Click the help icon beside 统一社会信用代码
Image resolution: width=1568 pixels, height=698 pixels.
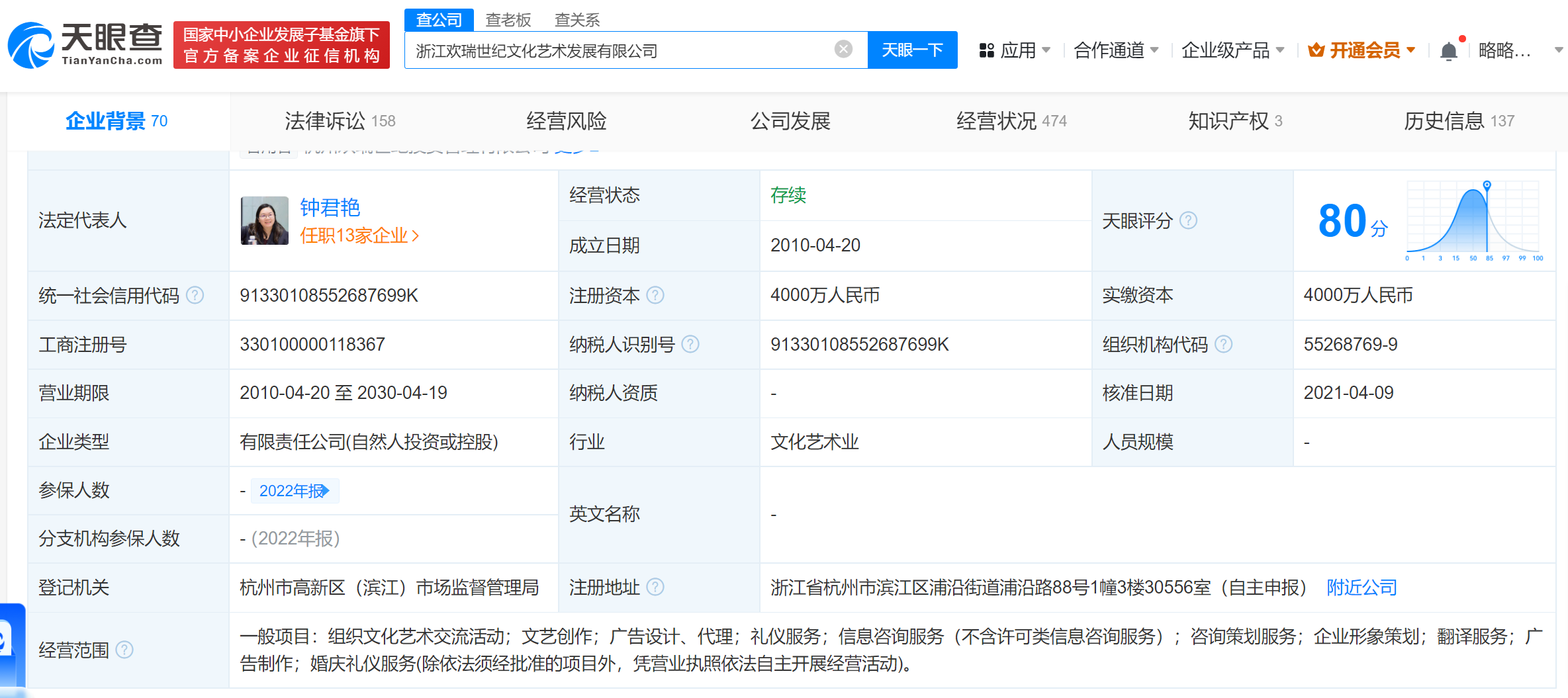[x=195, y=295]
